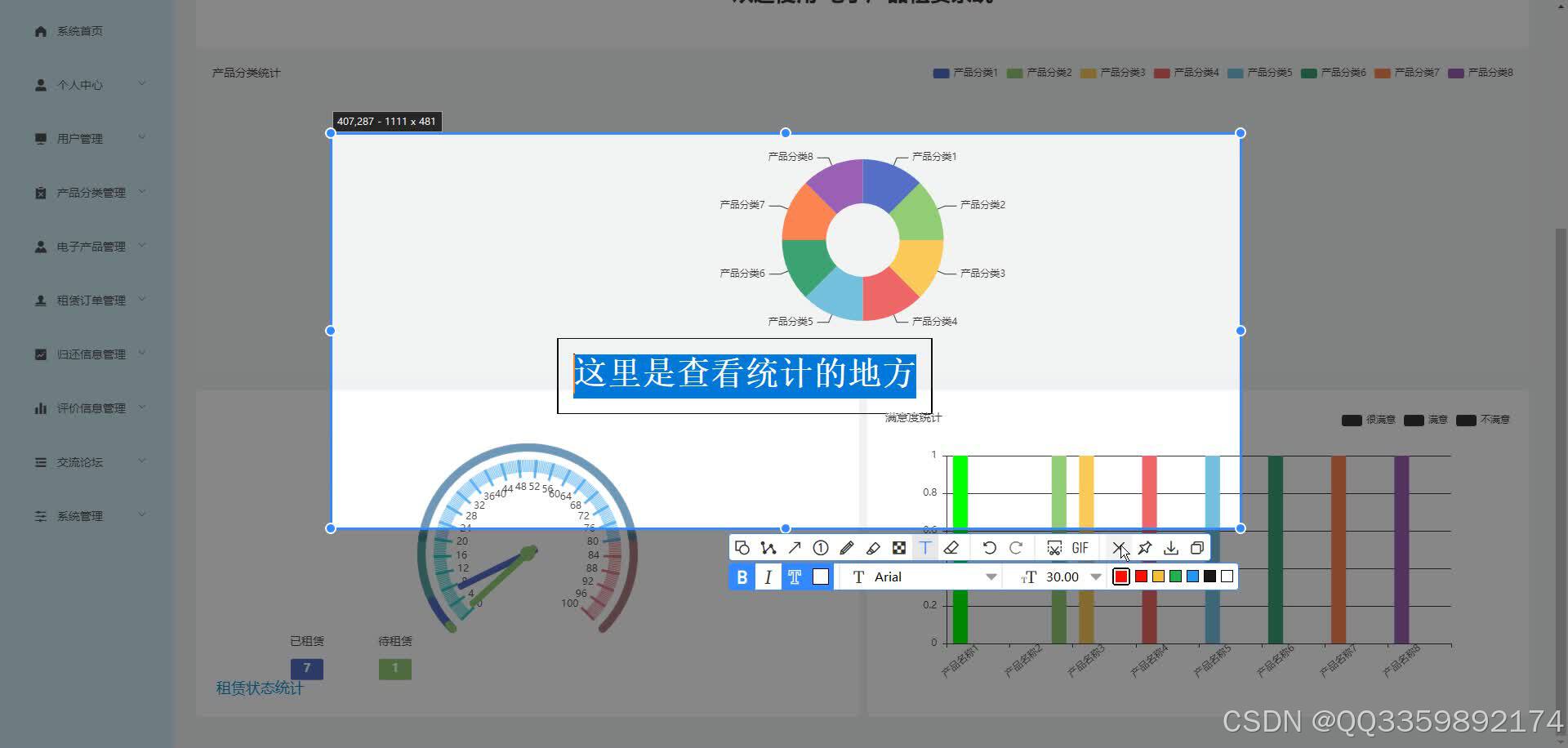Pick the blue color swatch
This screenshot has width=1568, height=748.
[x=1192, y=577]
